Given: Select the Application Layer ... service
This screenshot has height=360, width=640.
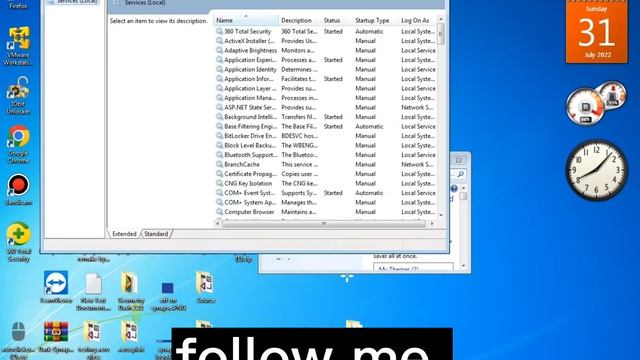Looking at the screenshot, I should pos(325,88).
